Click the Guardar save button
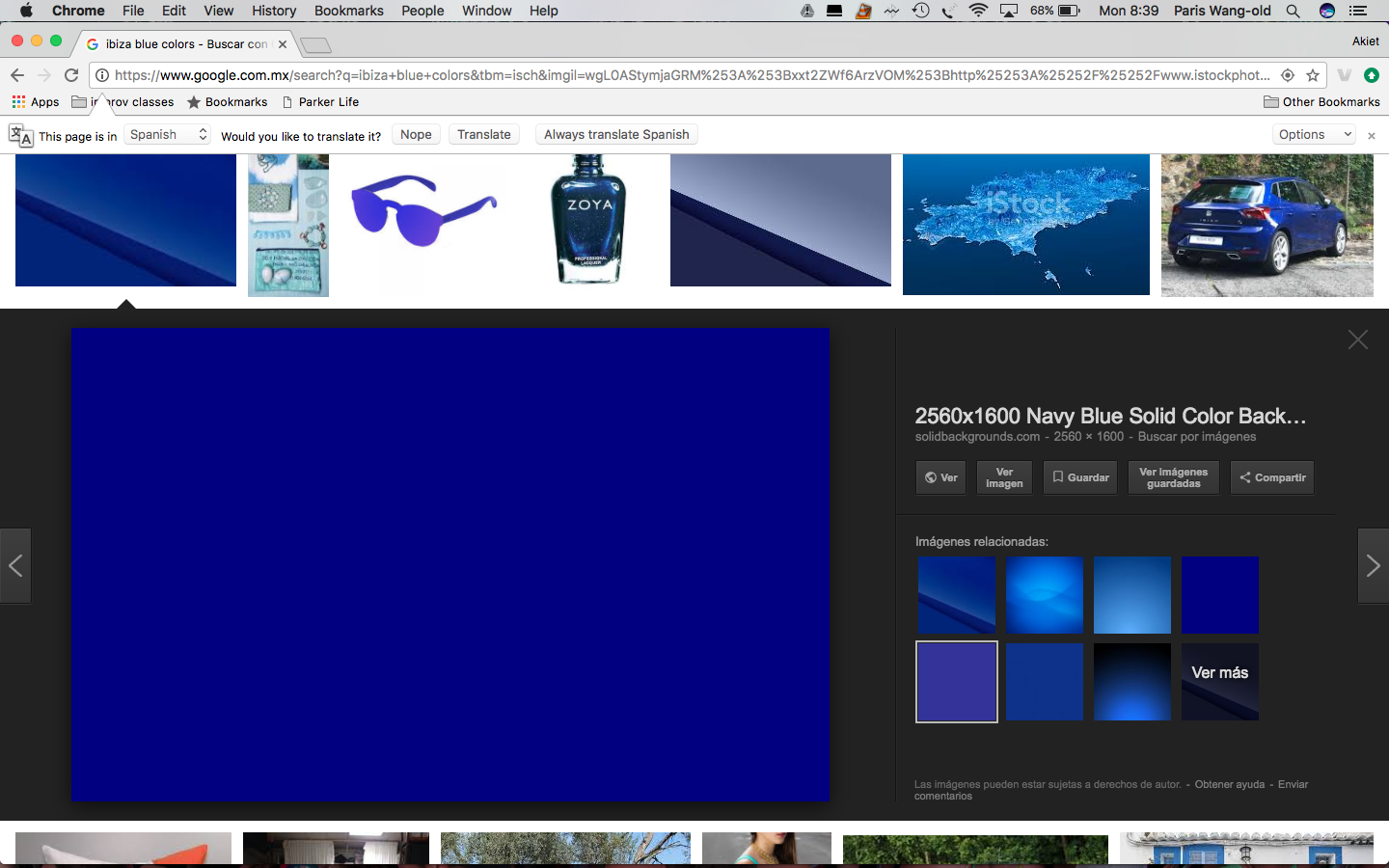Viewport: 1389px width, 868px height. (x=1080, y=477)
